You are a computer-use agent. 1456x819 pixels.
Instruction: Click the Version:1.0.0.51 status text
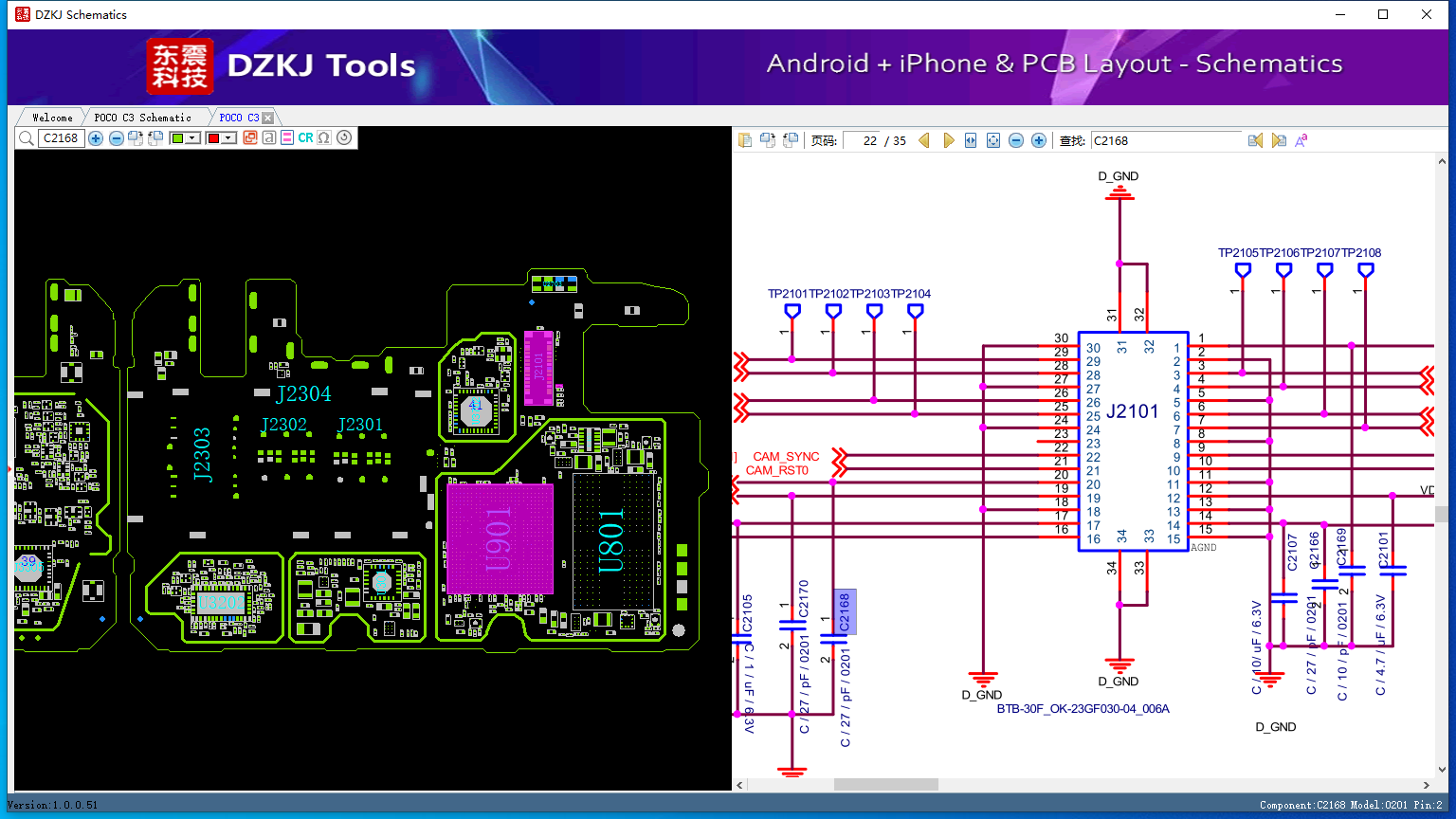point(52,805)
